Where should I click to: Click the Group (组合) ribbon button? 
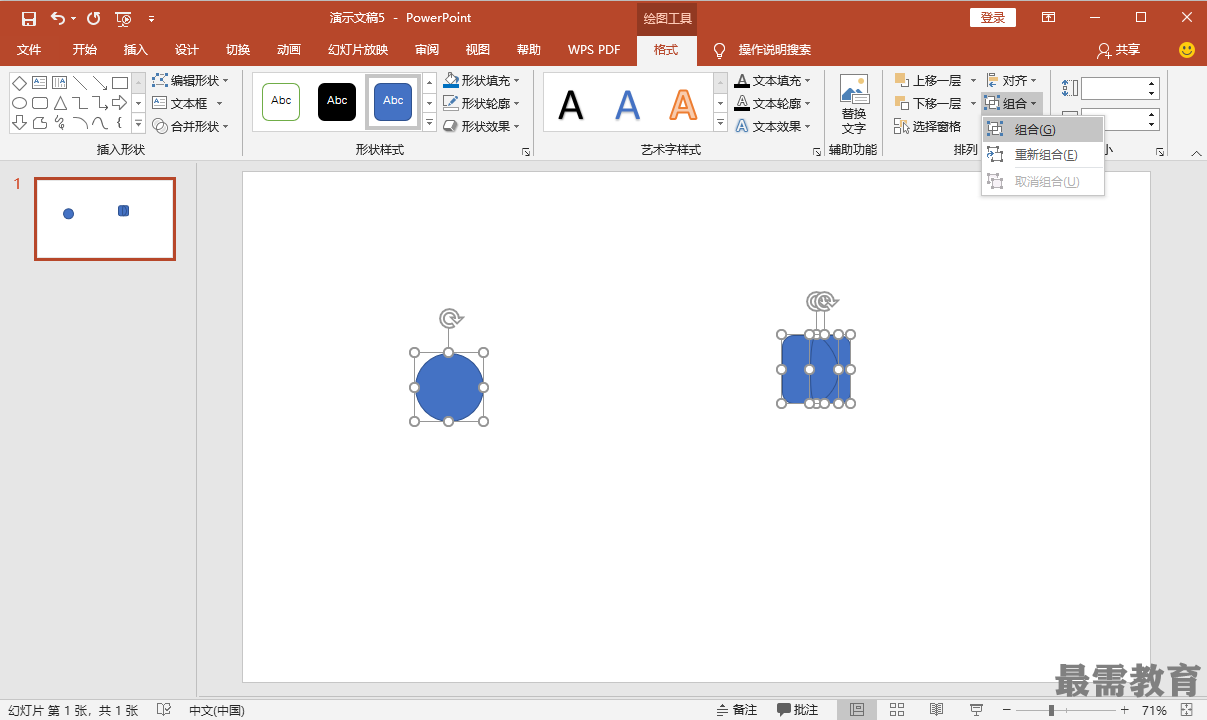tap(1011, 103)
